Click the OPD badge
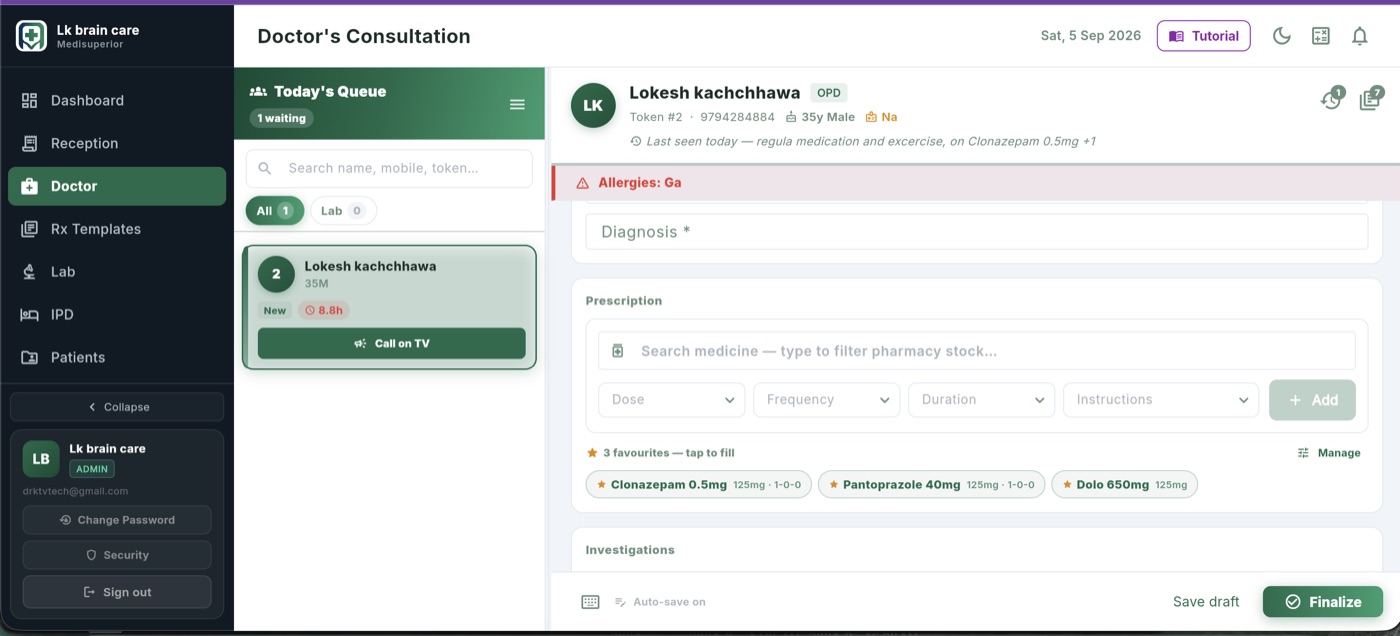Viewport: 1400px width, 636px height. 829,93
